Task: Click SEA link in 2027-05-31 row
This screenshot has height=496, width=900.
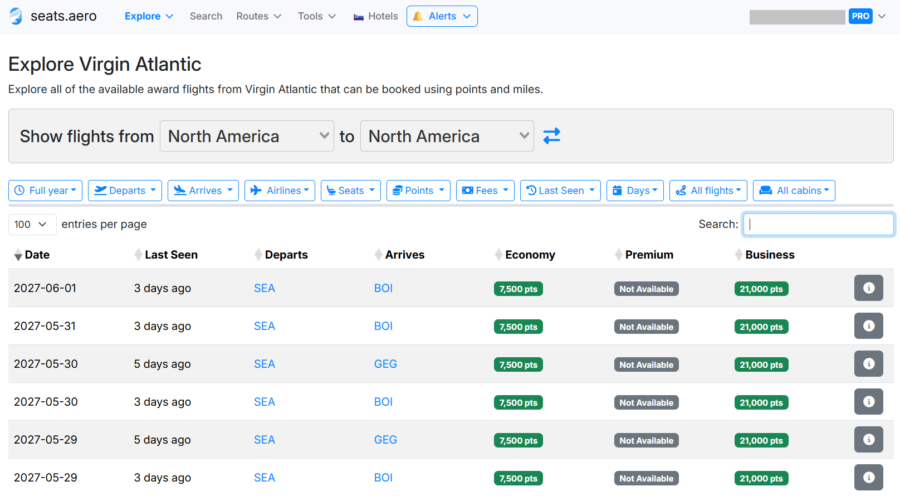Action: pos(265,326)
